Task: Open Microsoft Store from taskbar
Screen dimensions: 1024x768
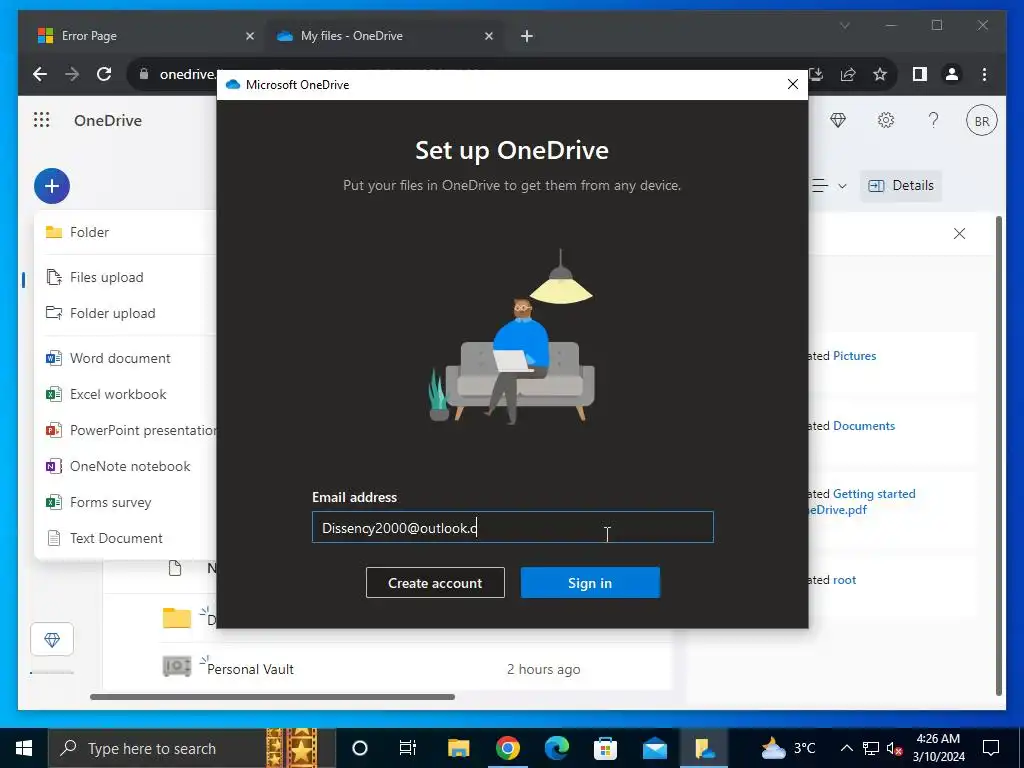Action: click(x=605, y=748)
